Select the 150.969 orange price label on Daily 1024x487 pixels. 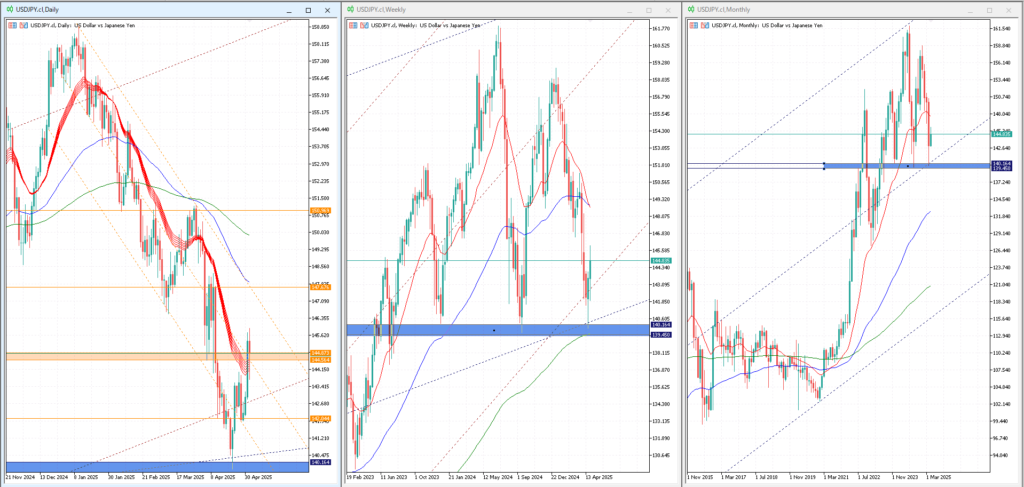click(321, 210)
